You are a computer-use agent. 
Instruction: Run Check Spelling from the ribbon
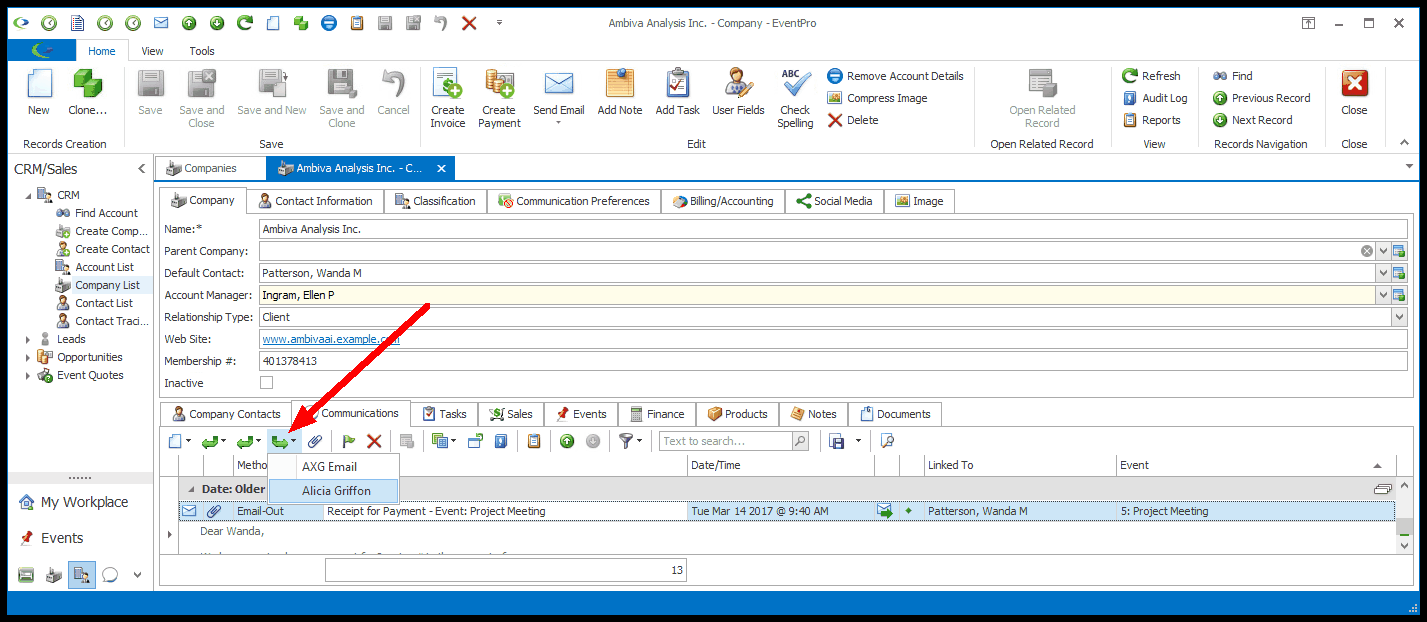click(796, 98)
